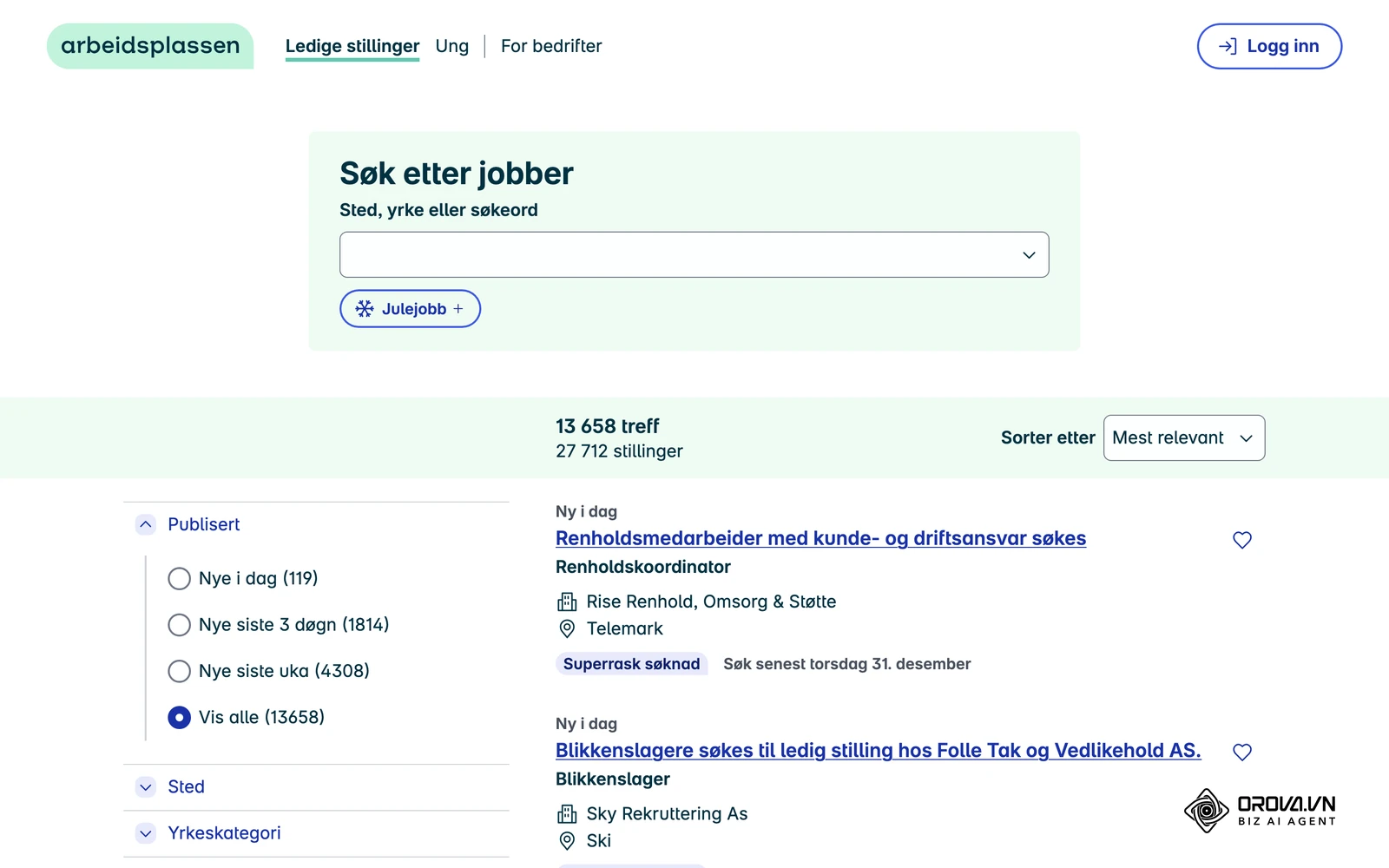The height and width of the screenshot is (868, 1389).
Task: Click the 'Søk senest torsdag 31. desember' deadline text
Action: 846,664
